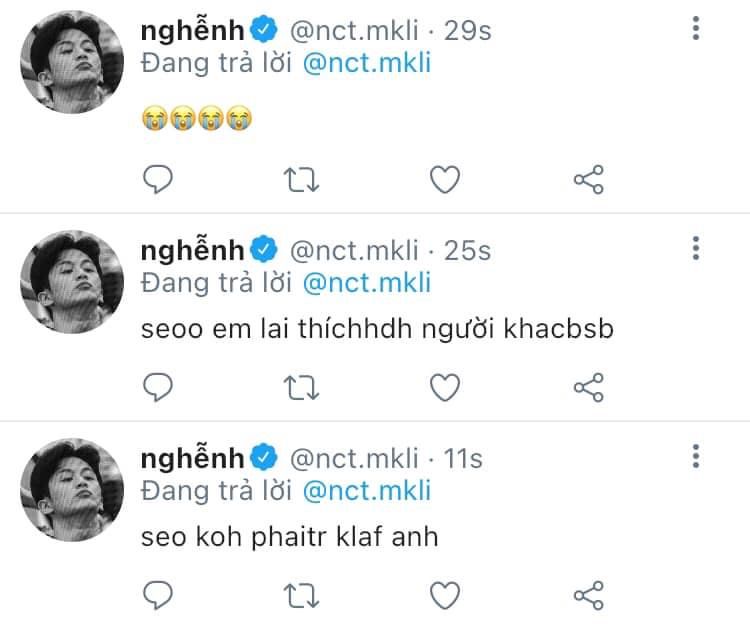
Task: Open @nct.mkli mention in the 25s tweet
Action: point(365,283)
